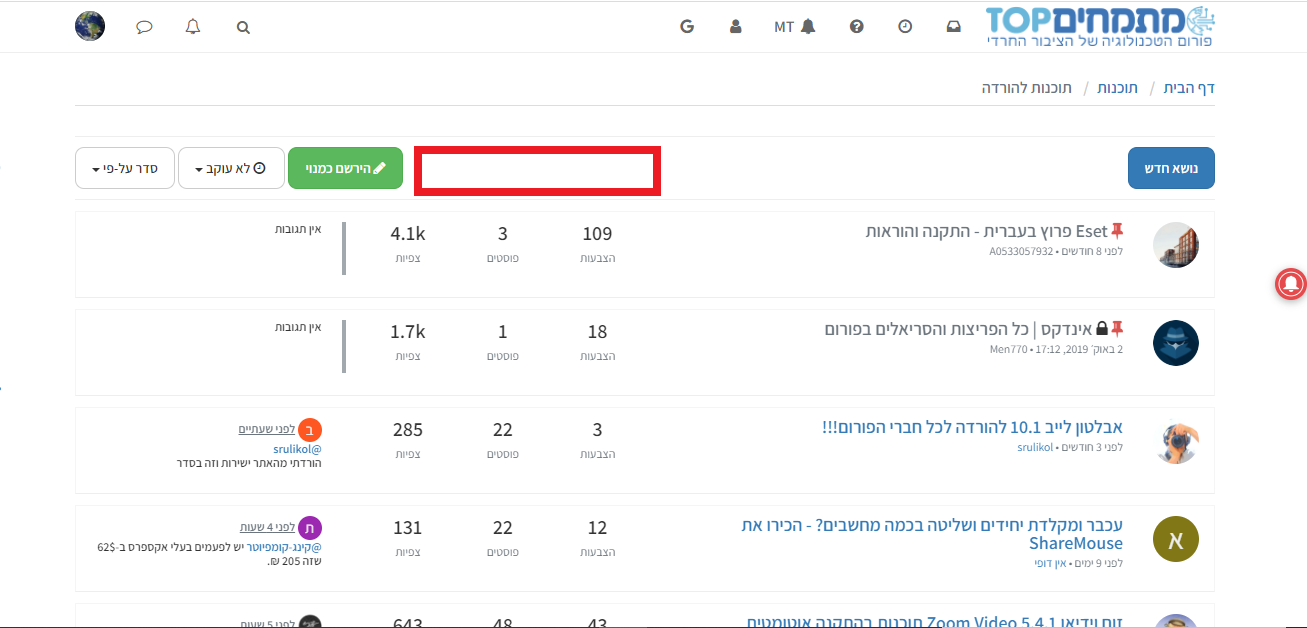Image resolution: width=1307 pixels, height=628 pixels.
Task: Click the orange ב replier avatar
Action: pyautogui.click(x=310, y=429)
